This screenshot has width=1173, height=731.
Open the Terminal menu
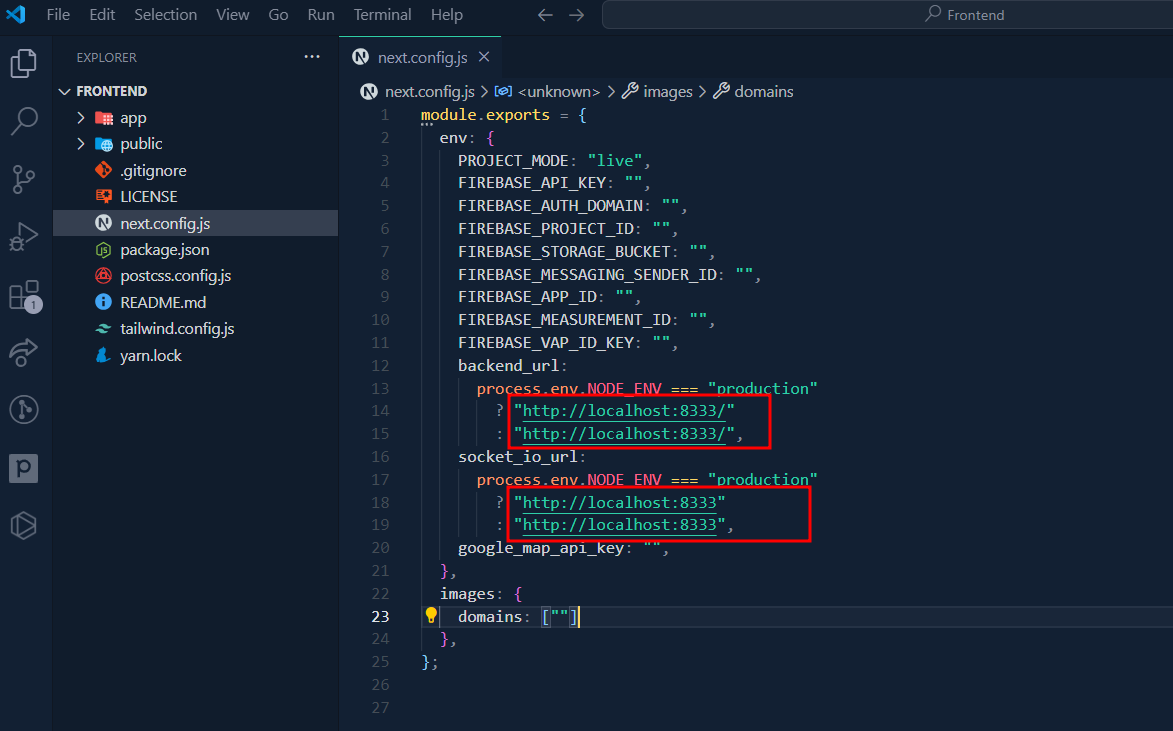coord(382,15)
